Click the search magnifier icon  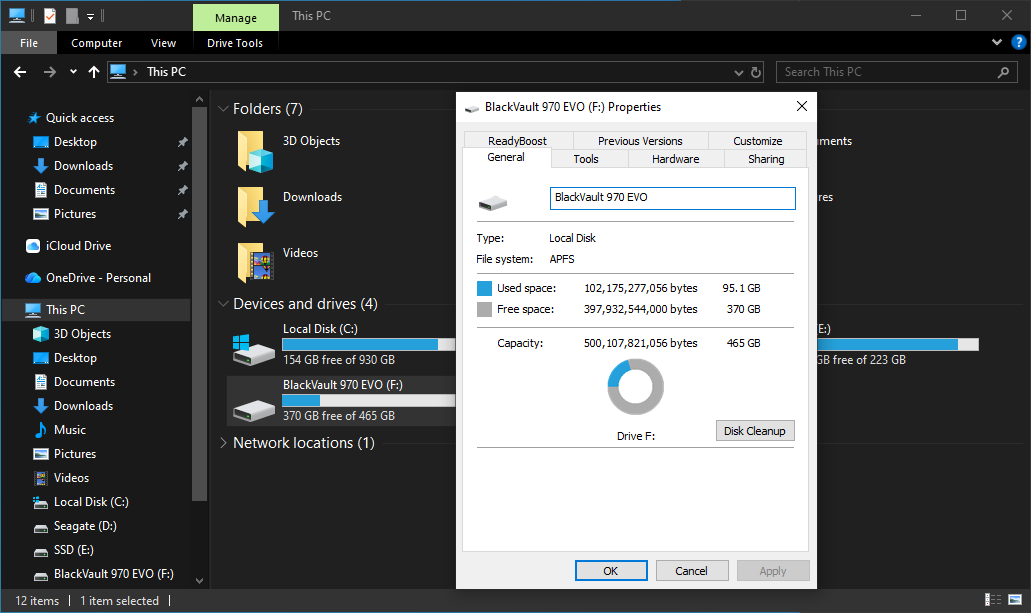pyautogui.click(x=1003, y=72)
